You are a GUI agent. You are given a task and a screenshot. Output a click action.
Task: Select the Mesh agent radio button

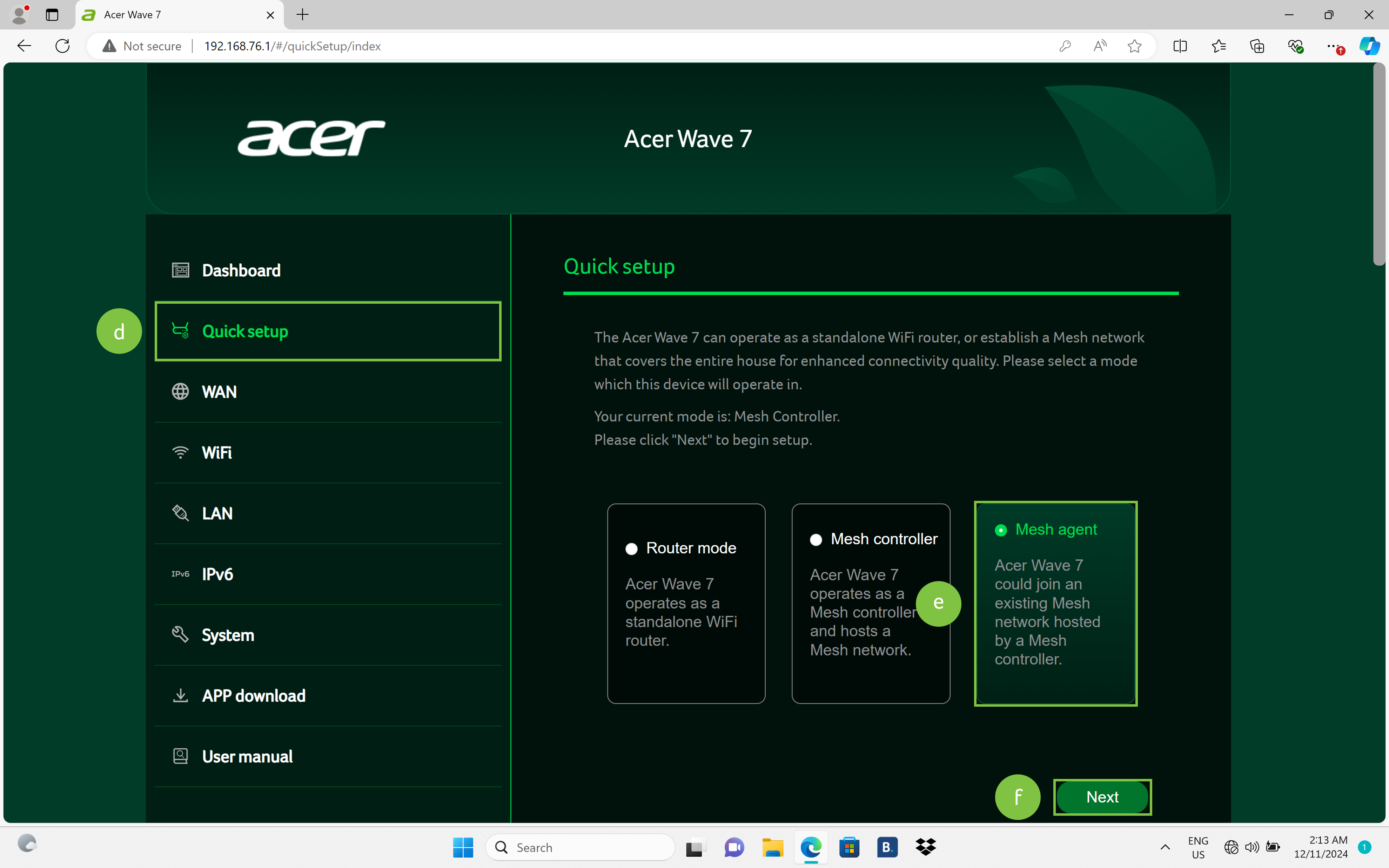pyautogui.click(x=1000, y=530)
